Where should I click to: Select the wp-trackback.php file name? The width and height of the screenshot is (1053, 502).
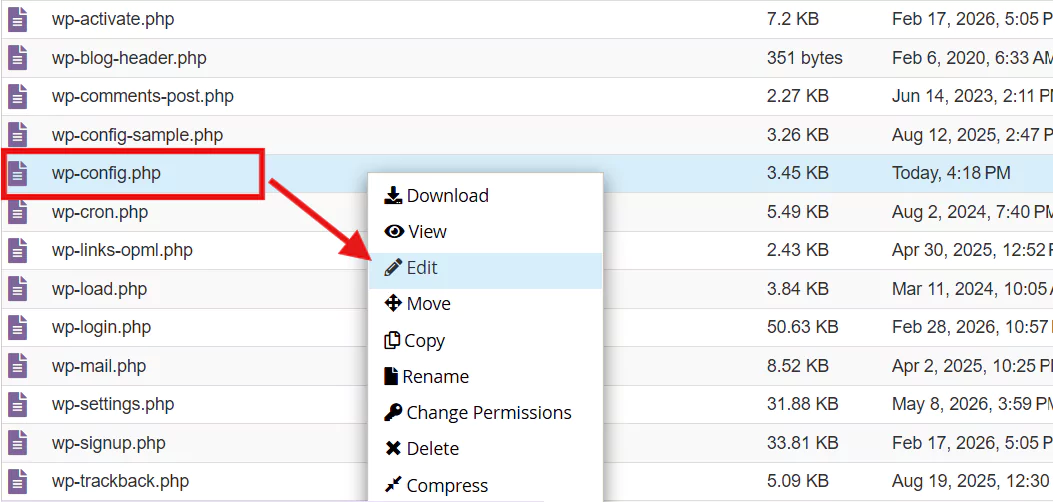click(120, 482)
